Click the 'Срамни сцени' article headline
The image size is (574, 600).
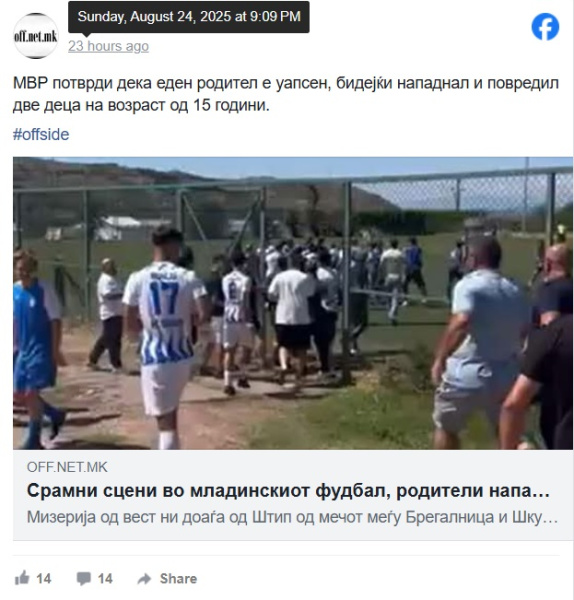tap(288, 491)
